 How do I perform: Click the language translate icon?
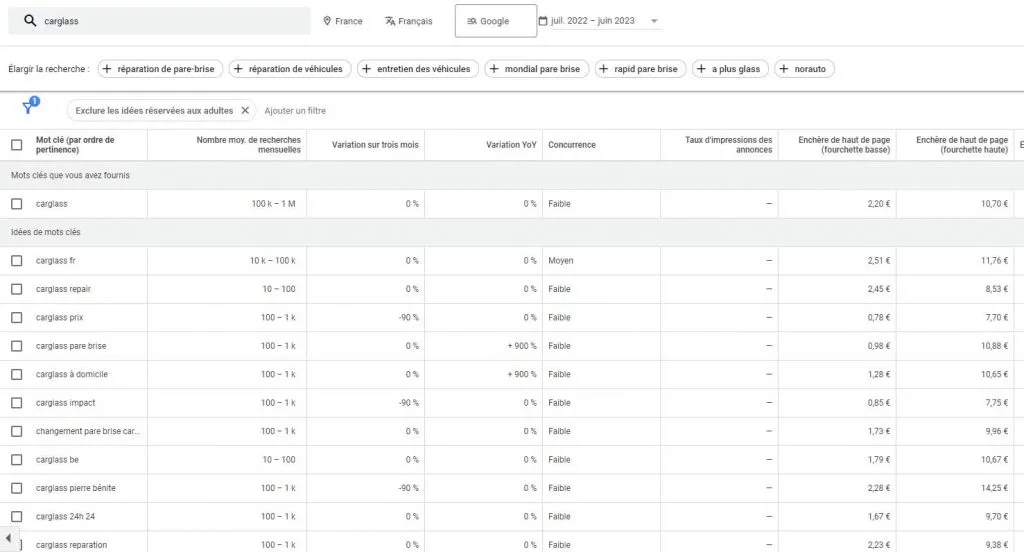pyautogui.click(x=390, y=21)
